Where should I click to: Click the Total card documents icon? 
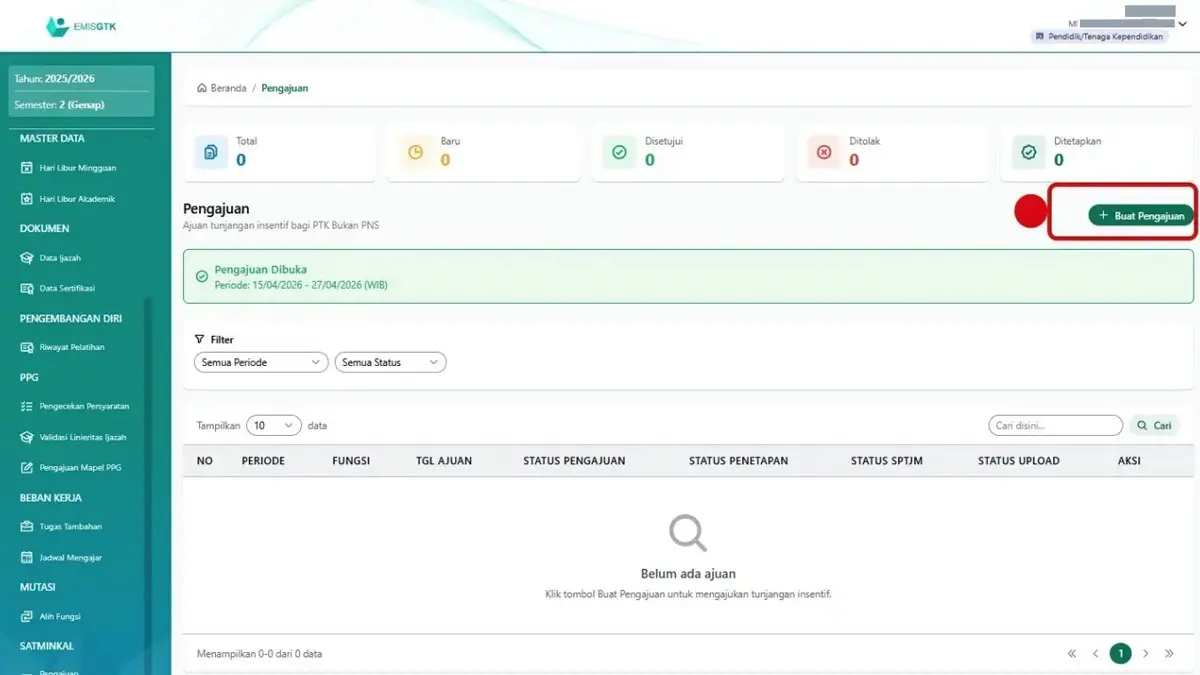[211, 152]
